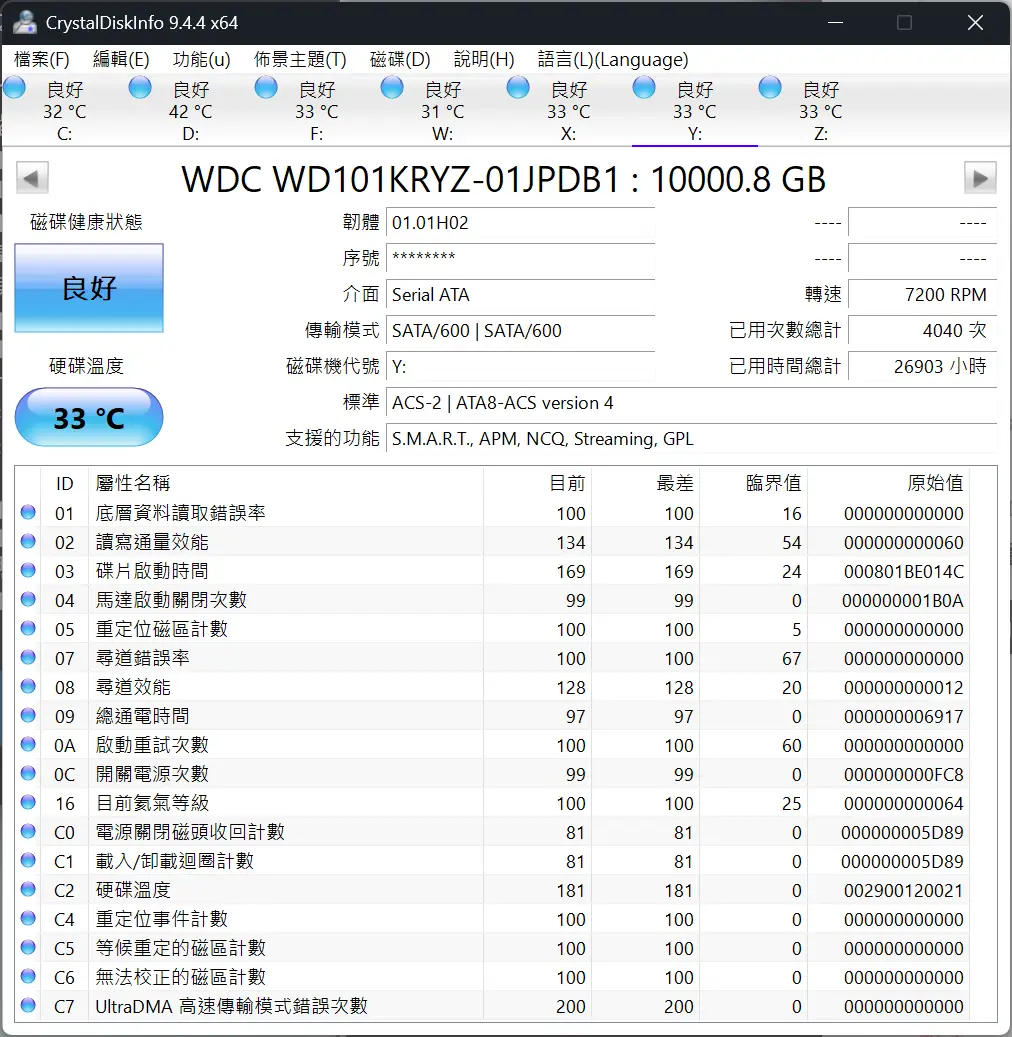Image resolution: width=1012 pixels, height=1037 pixels.
Task: Click the supported features S.M.A.R.T. field
Action: (691, 438)
